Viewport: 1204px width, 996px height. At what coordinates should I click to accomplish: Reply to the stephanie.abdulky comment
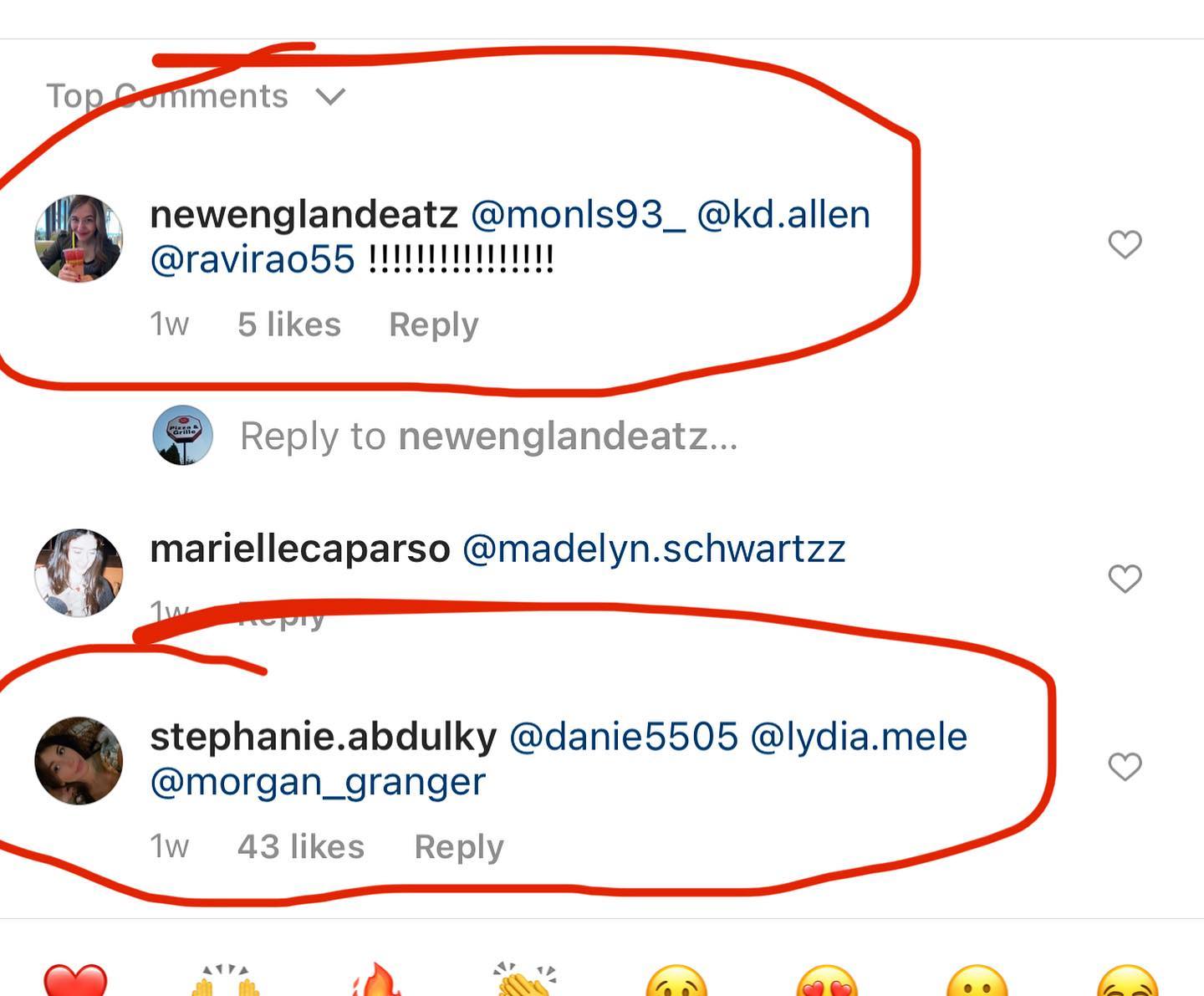coord(459,847)
